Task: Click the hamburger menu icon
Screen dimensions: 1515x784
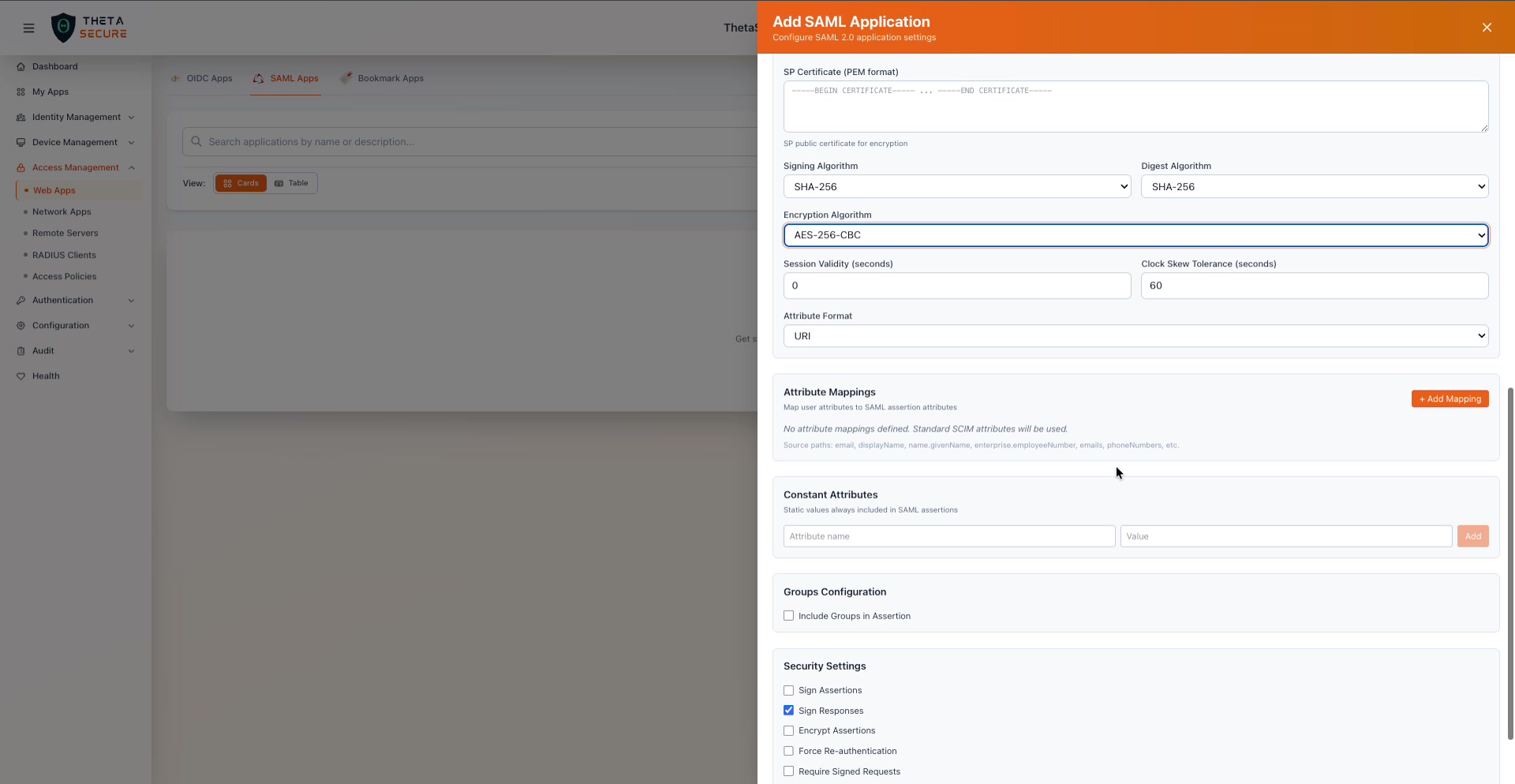Action: tap(29, 28)
